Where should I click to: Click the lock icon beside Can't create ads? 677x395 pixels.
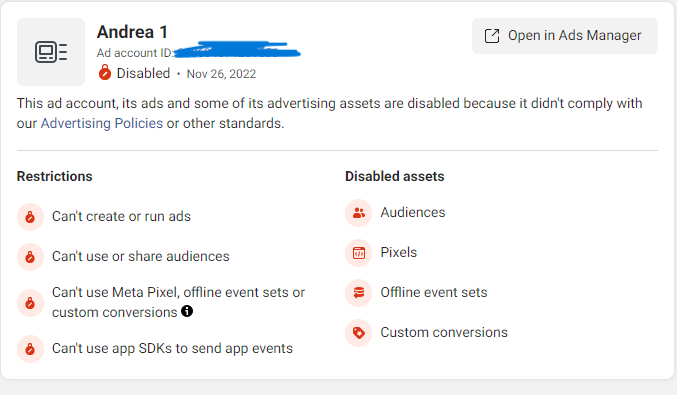(x=30, y=217)
